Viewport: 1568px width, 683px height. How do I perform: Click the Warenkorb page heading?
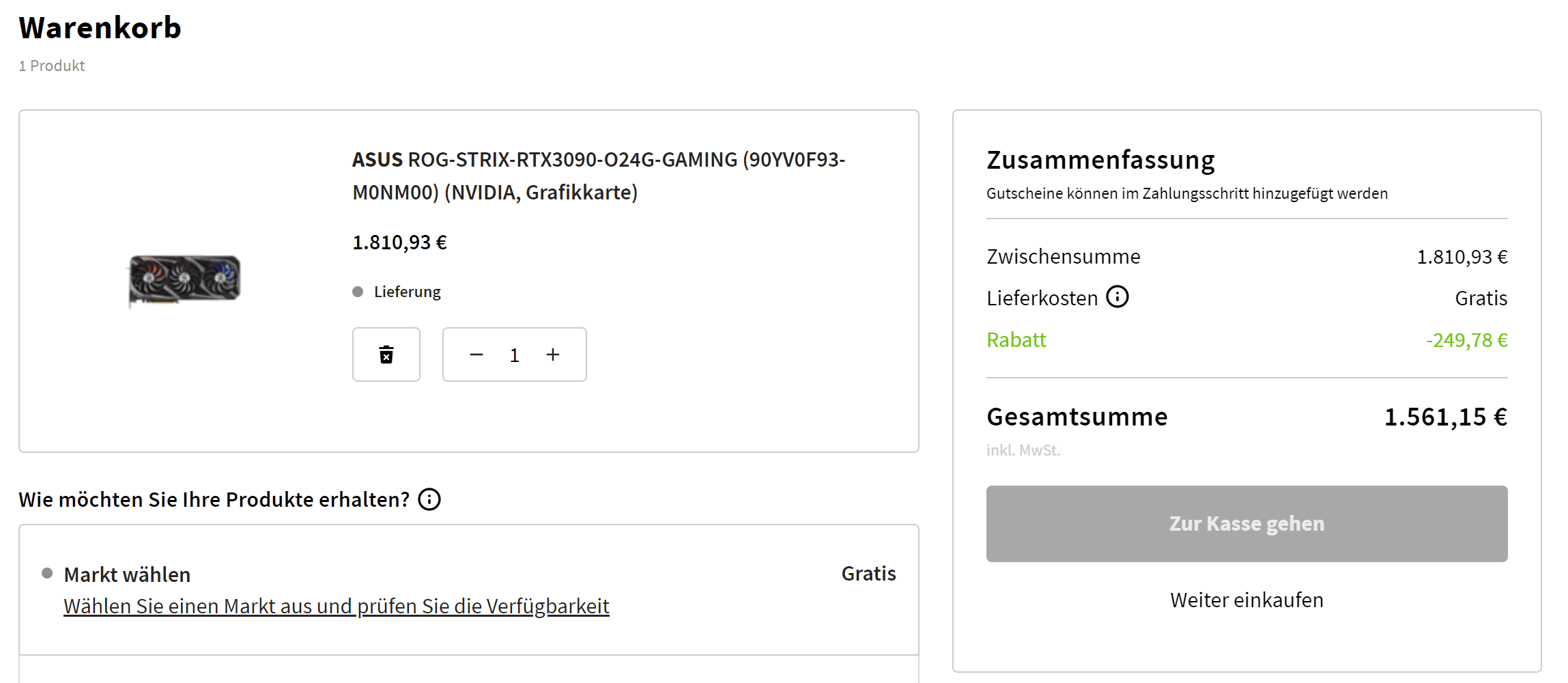tap(100, 28)
